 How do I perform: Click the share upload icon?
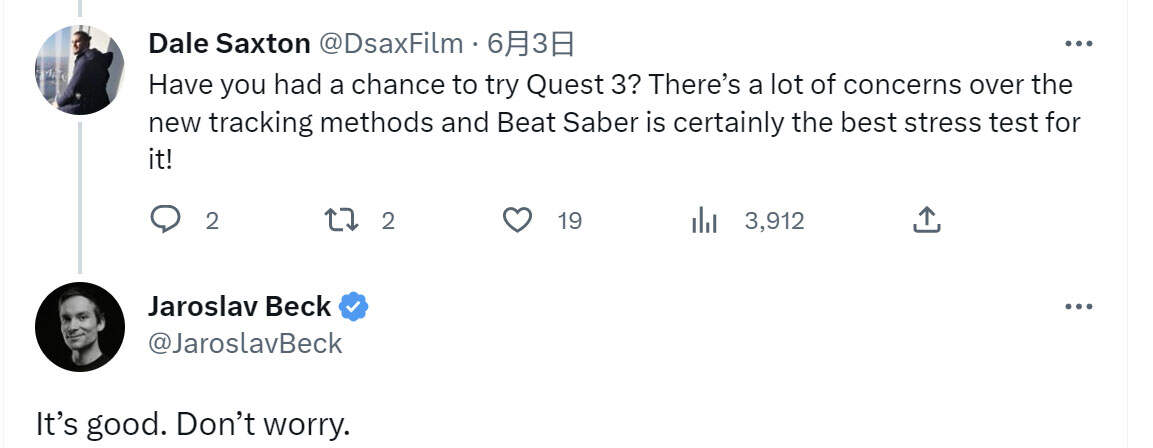tap(927, 220)
